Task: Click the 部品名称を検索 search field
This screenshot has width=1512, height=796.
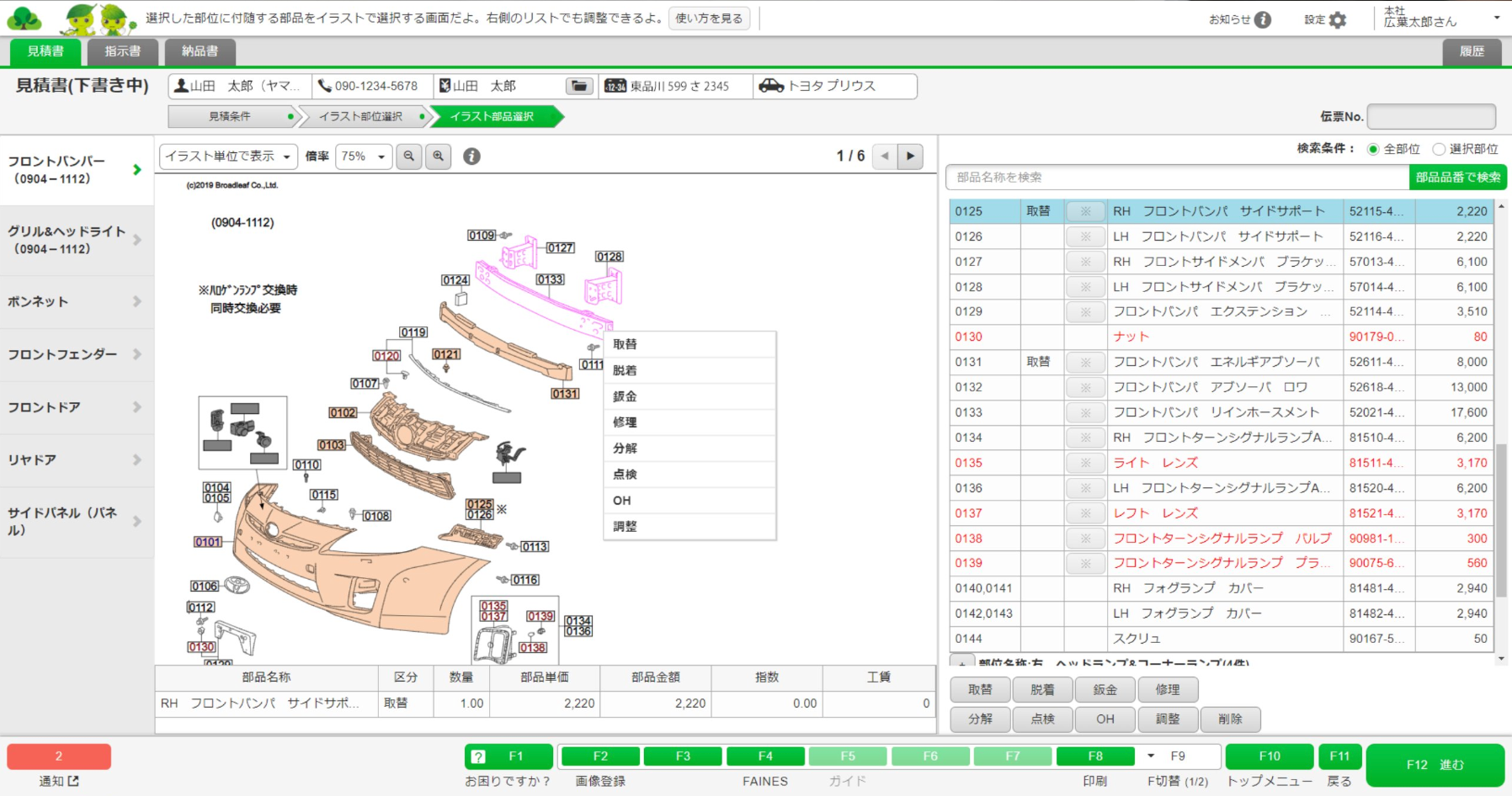Action: [1177, 178]
